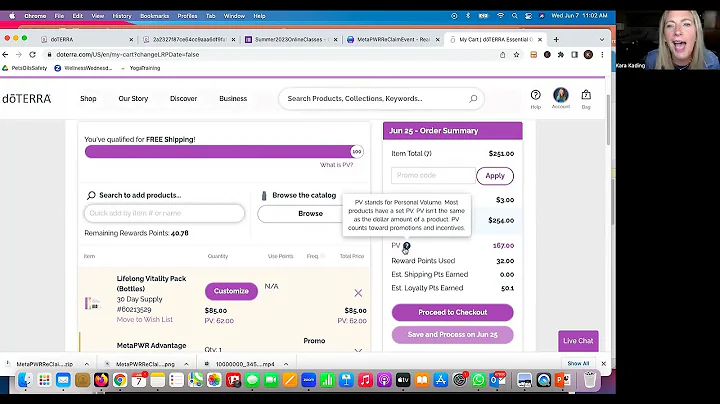Open Chrome from the dock
Screen dimensions: 720x404
[x=120, y=380]
